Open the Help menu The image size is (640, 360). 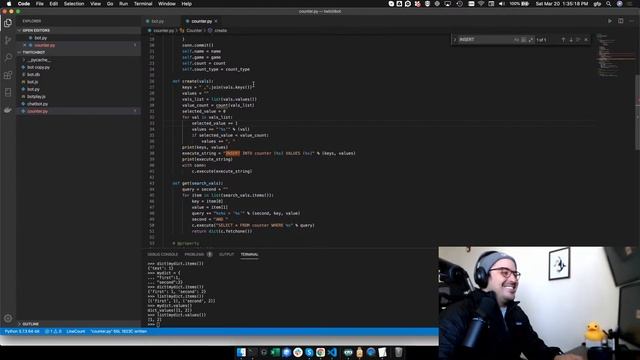[x=187, y=4]
